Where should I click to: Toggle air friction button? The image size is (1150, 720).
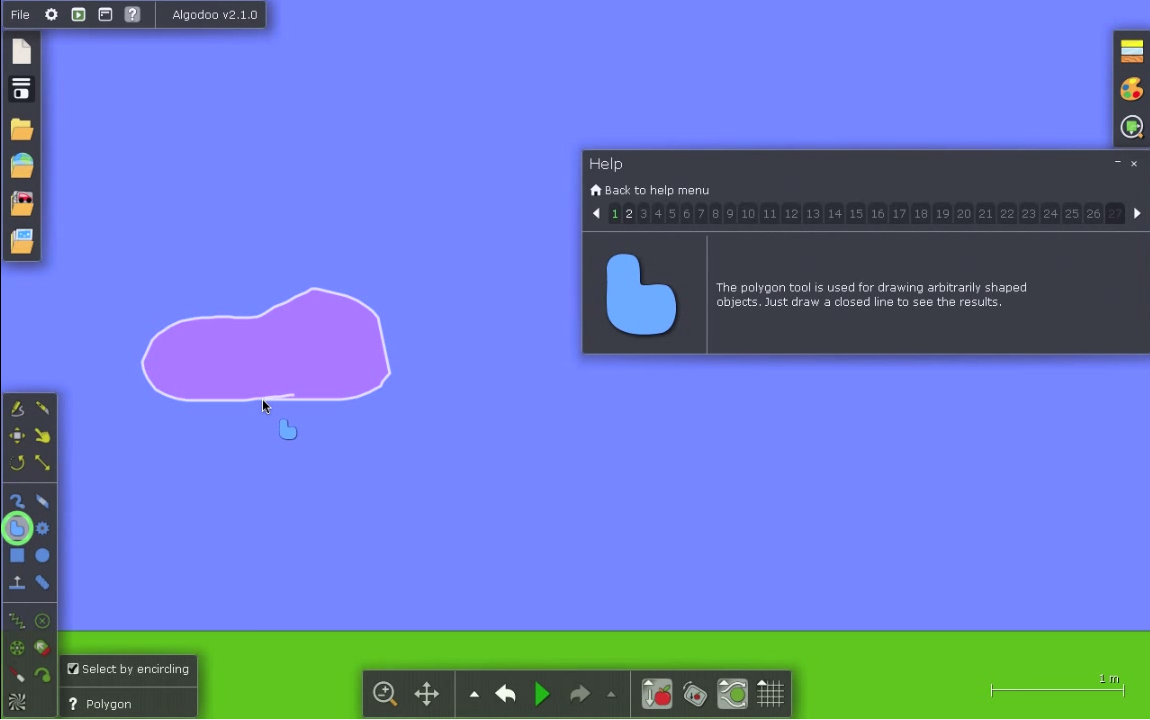tap(695, 694)
